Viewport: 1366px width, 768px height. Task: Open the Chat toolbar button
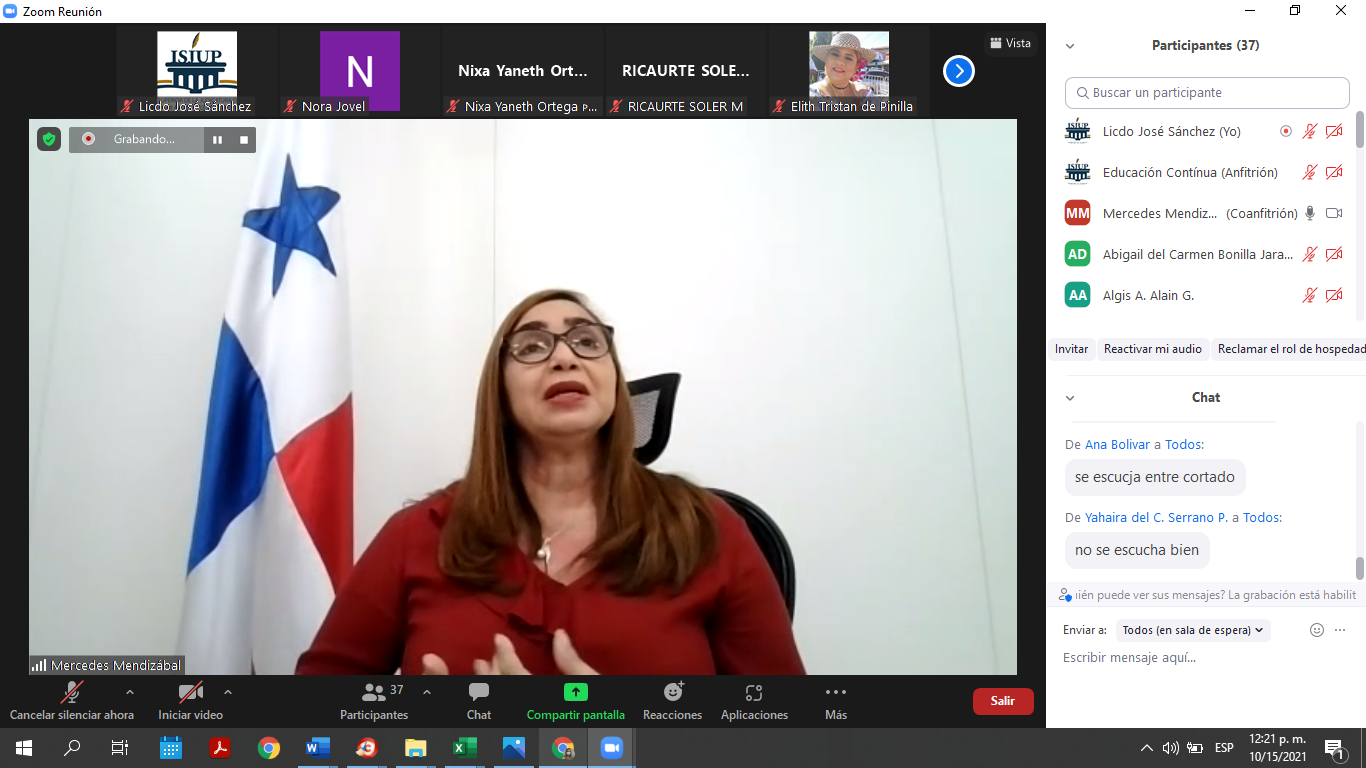coord(479,700)
